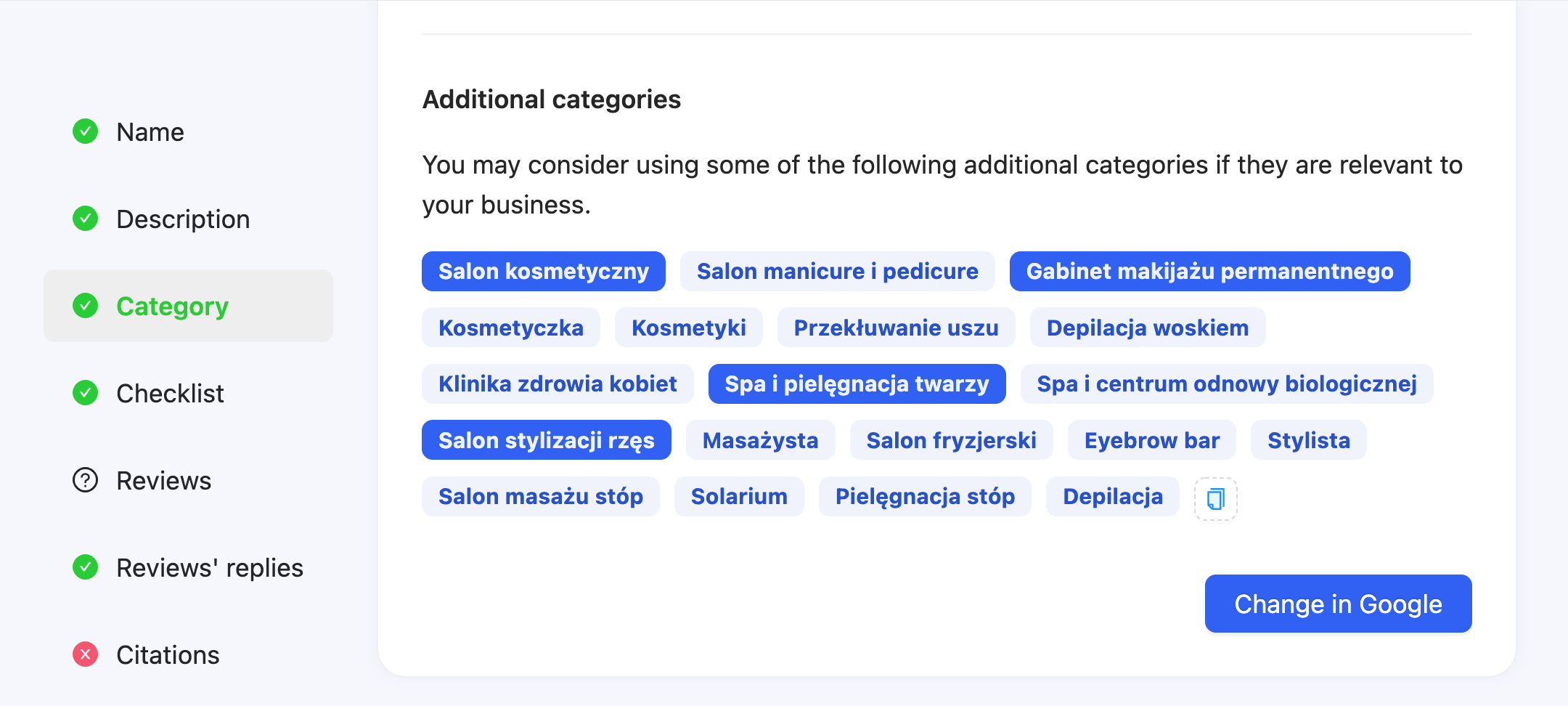Click the question mark icon beside Reviews
The image size is (1568, 706).
point(86,480)
